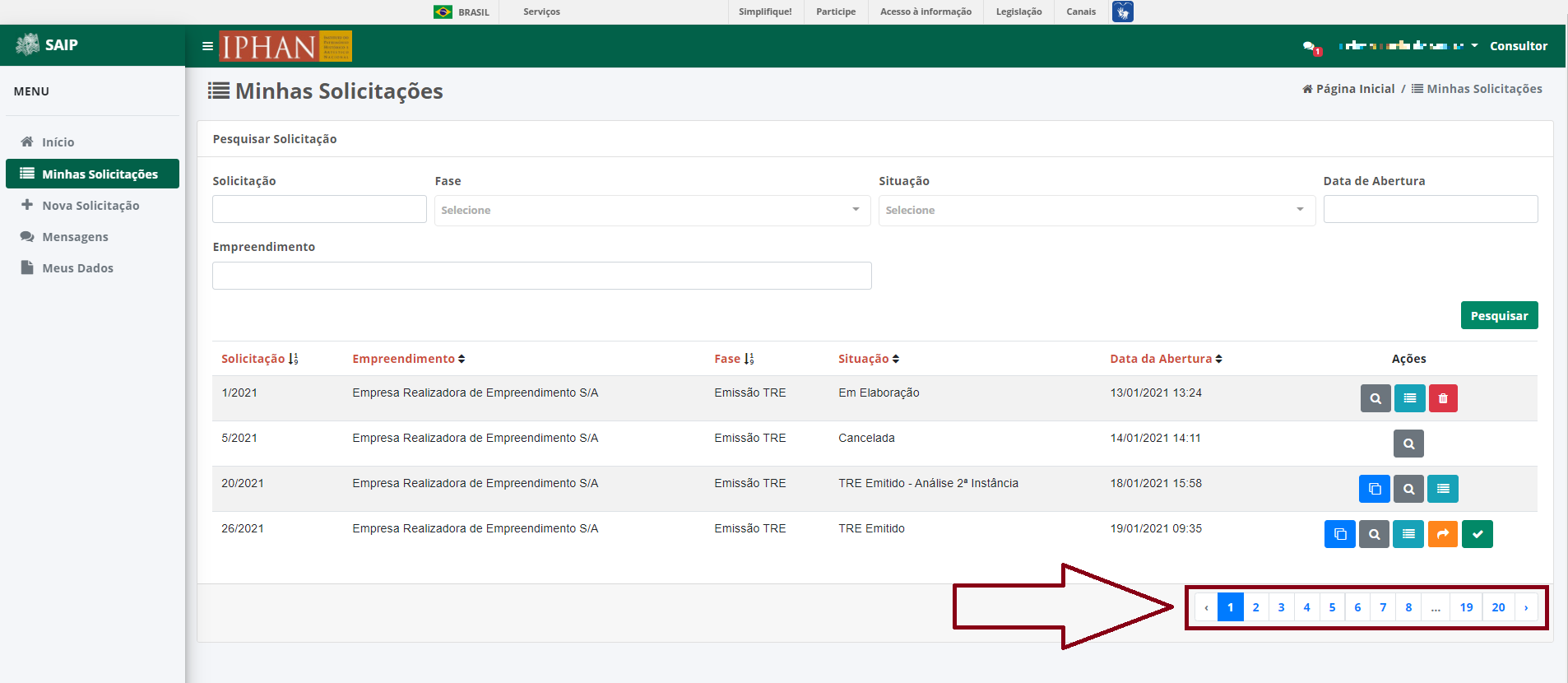The height and width of the screenshot is (683, 1568).
Task: Expand the user account dropdown arrow
Action: [x=1474, y=45]
